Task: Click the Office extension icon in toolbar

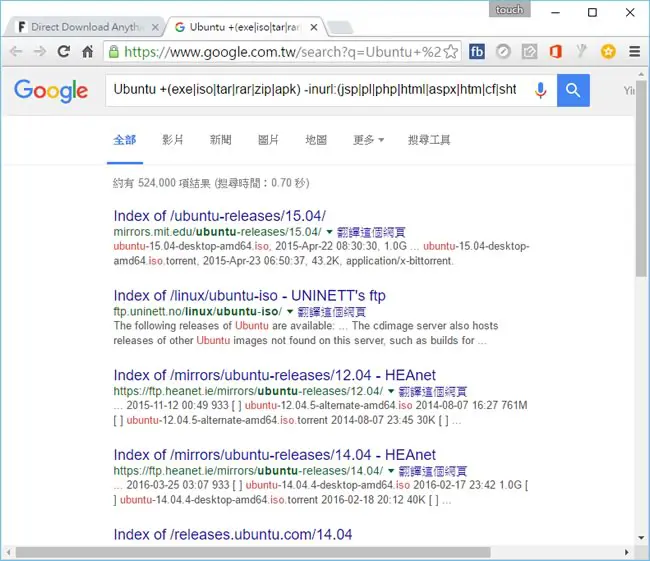Action: pos(555,51)
